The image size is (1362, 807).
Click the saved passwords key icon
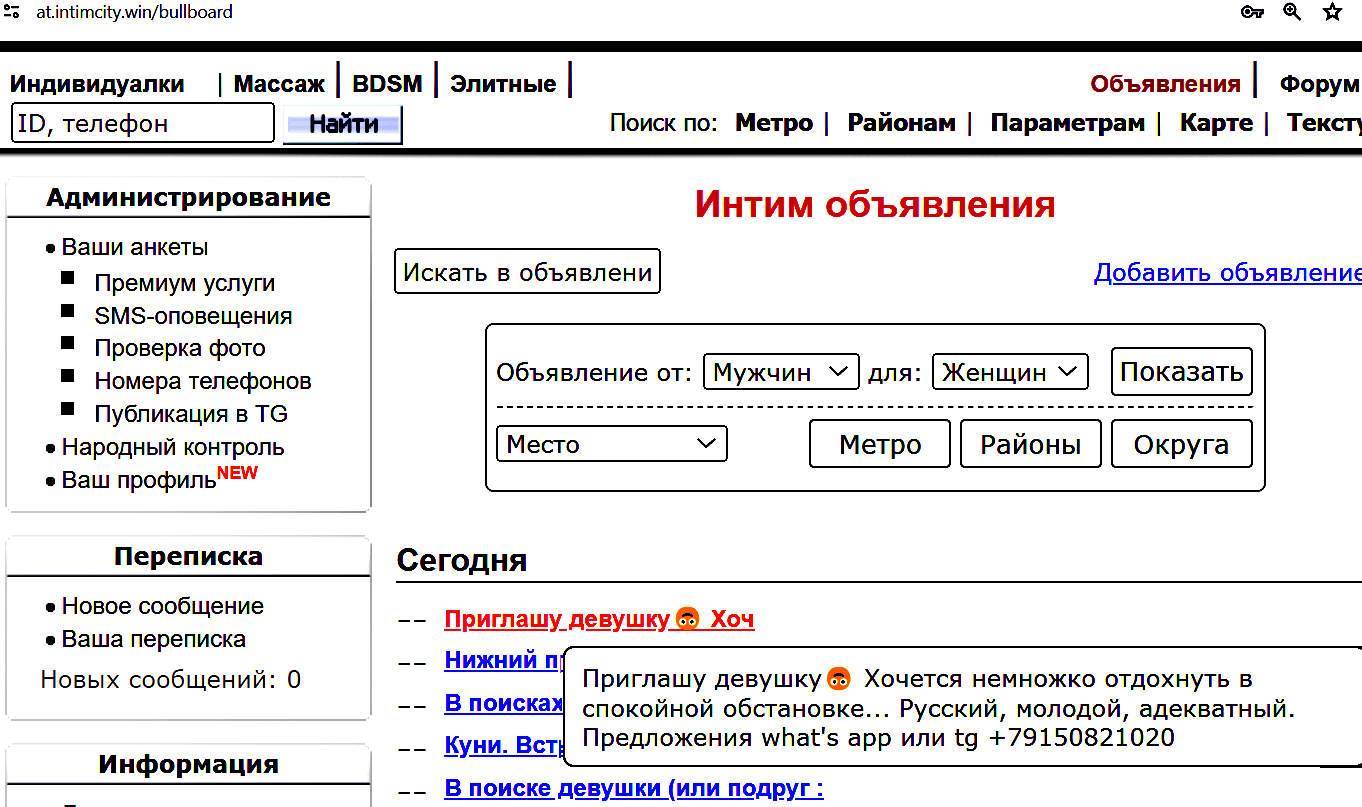(x=1252, y=12)
